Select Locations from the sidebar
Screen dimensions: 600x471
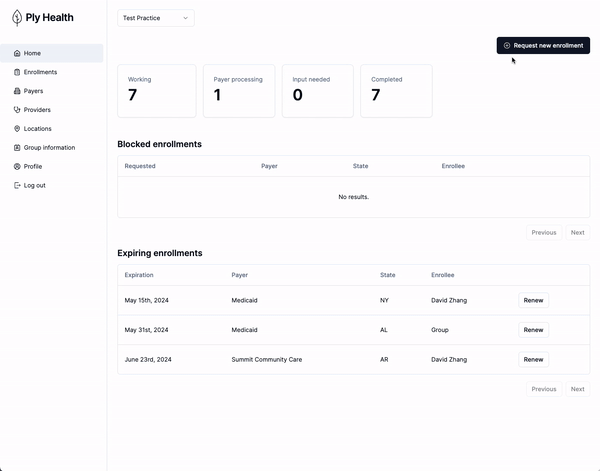click(52, 129)
